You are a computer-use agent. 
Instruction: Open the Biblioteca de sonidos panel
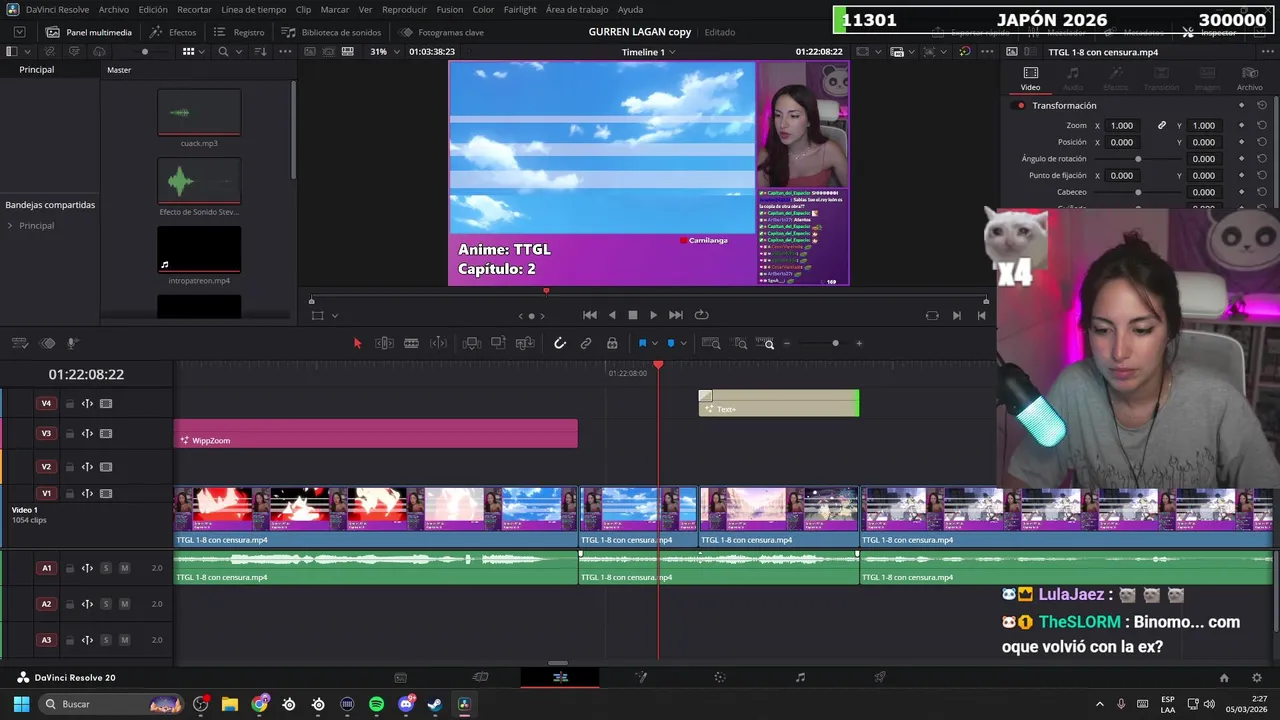[x=331, y=32]
